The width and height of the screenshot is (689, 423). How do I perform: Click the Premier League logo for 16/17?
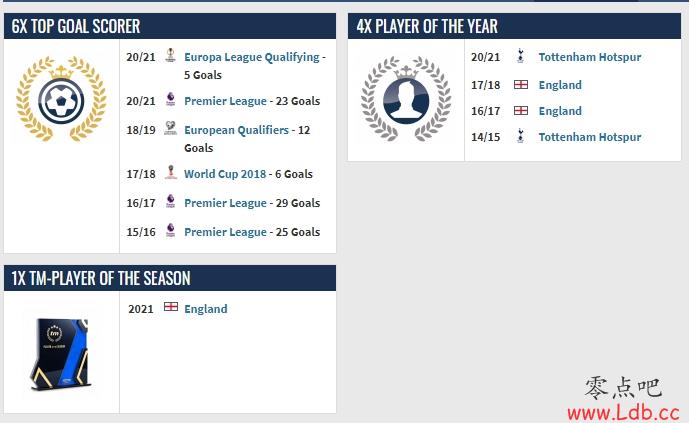pyautogui.click(x=170, y=201)
